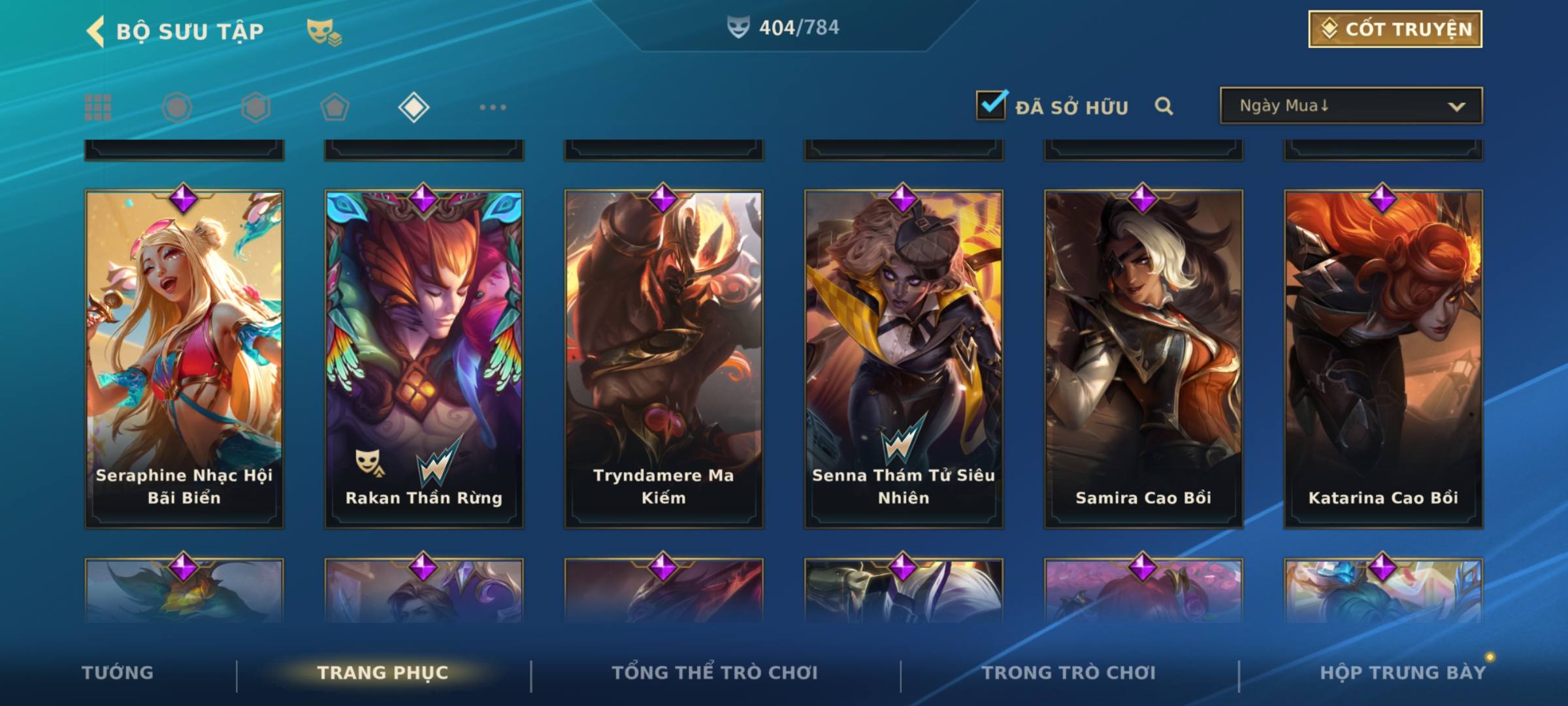Open the Hộp Trưng Bày tab
This screenshot has height=706, width=1568.
(1403, 673)
